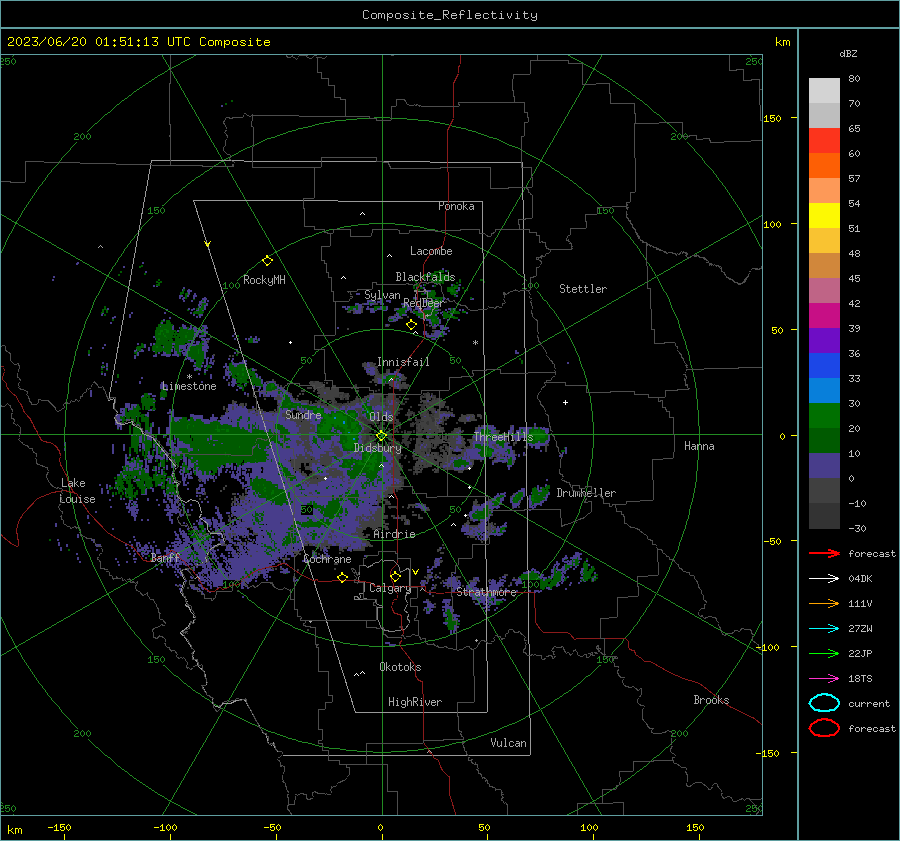This screenshot has height=841, width=900.
Task: Click yellow diamond marker below Cochrane label
Action: click(342, 577)
